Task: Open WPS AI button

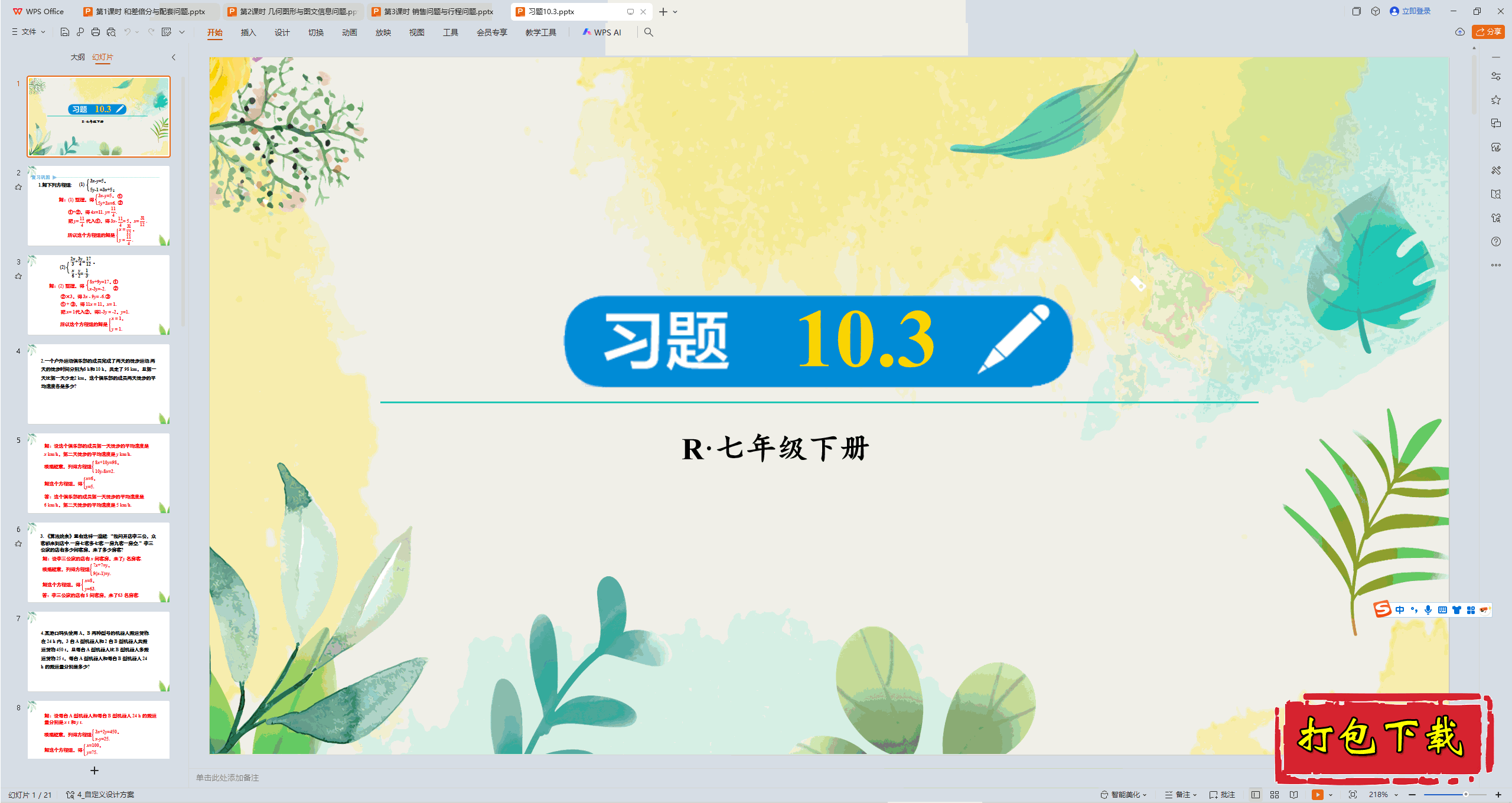Action: [x=602, y=32]
